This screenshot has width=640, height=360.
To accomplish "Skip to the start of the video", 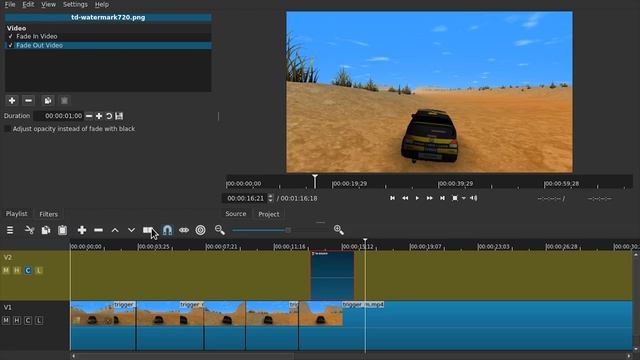I will point(392,198).
